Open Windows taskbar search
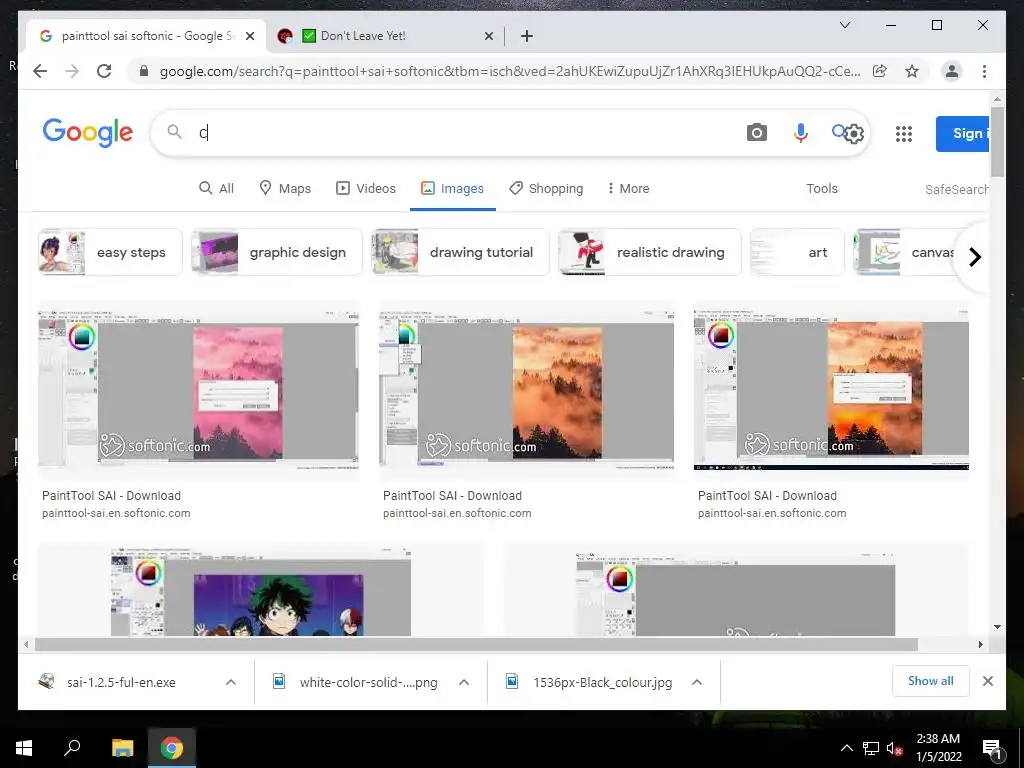Viewport: 1024px width, 768px height. coord(72,748)
